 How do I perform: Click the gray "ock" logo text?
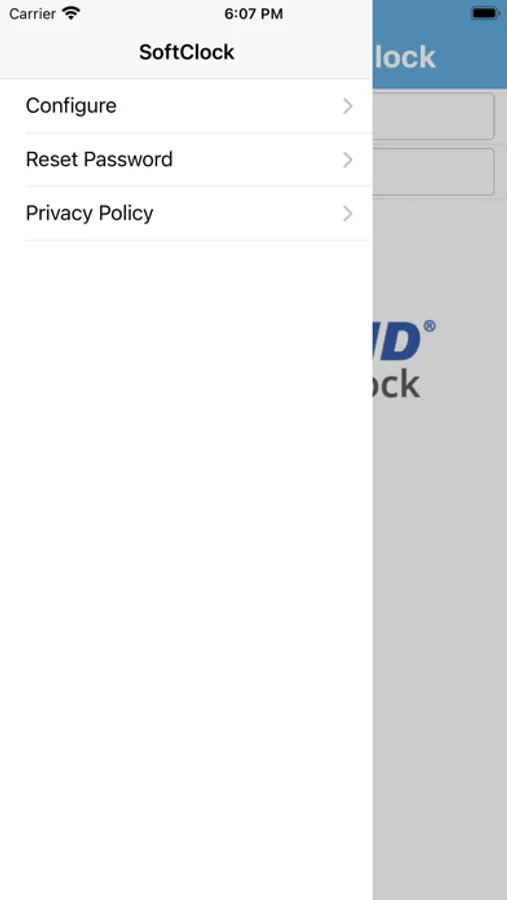(396, 383)
